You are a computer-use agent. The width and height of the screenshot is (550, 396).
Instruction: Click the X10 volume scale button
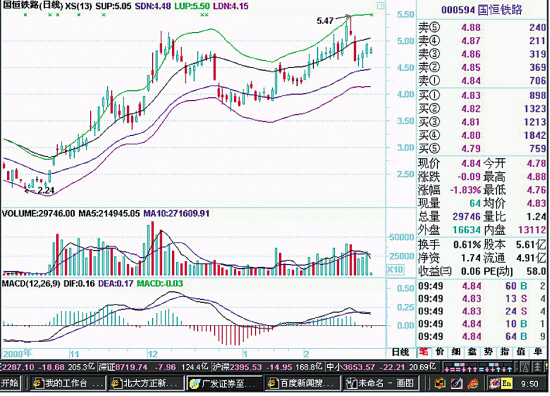[x=395, y=270]
